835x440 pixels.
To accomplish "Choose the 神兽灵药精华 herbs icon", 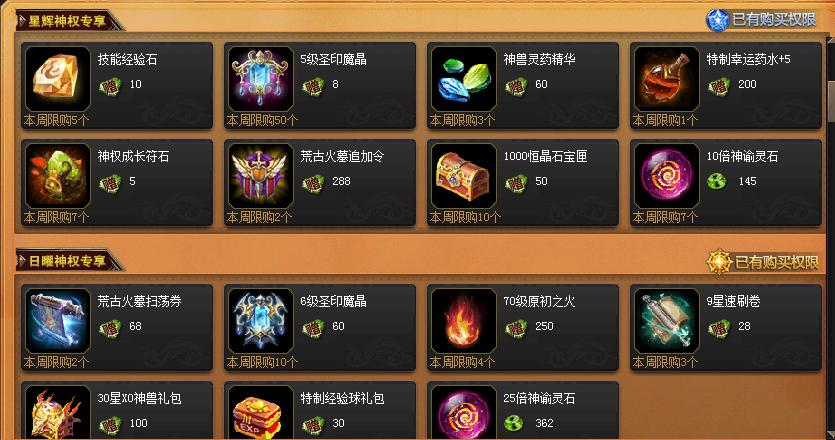I will pyautogui.click(x=464, y=79).
